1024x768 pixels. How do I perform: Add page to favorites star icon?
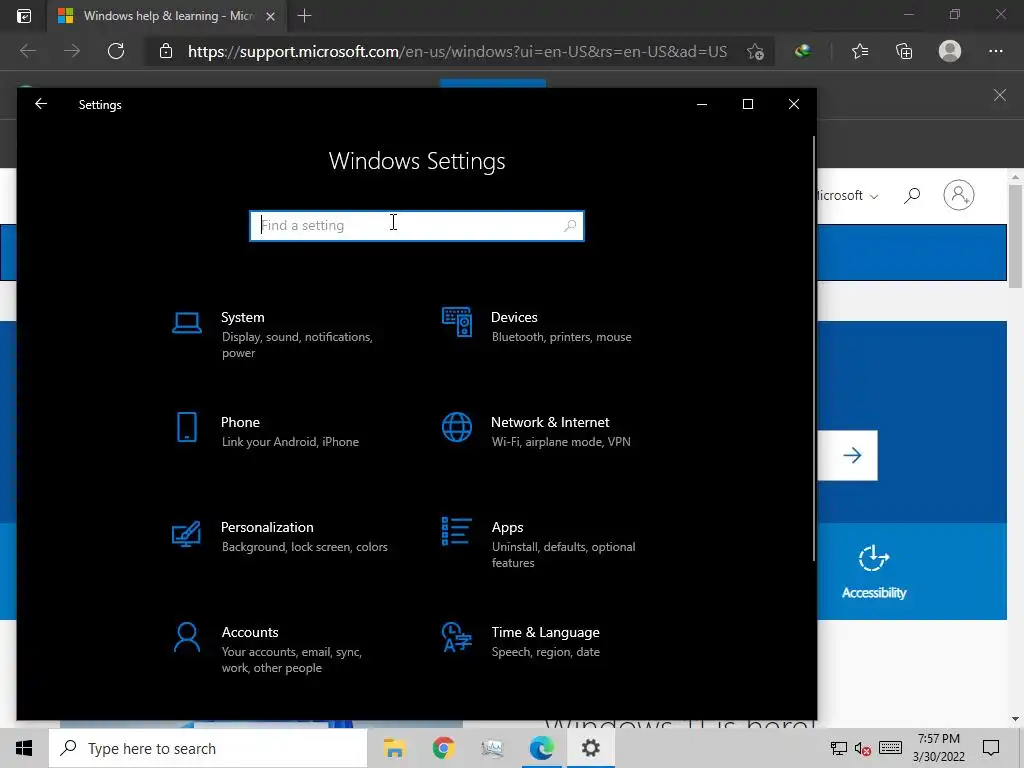pyautogui.click(x=756, y=52)
